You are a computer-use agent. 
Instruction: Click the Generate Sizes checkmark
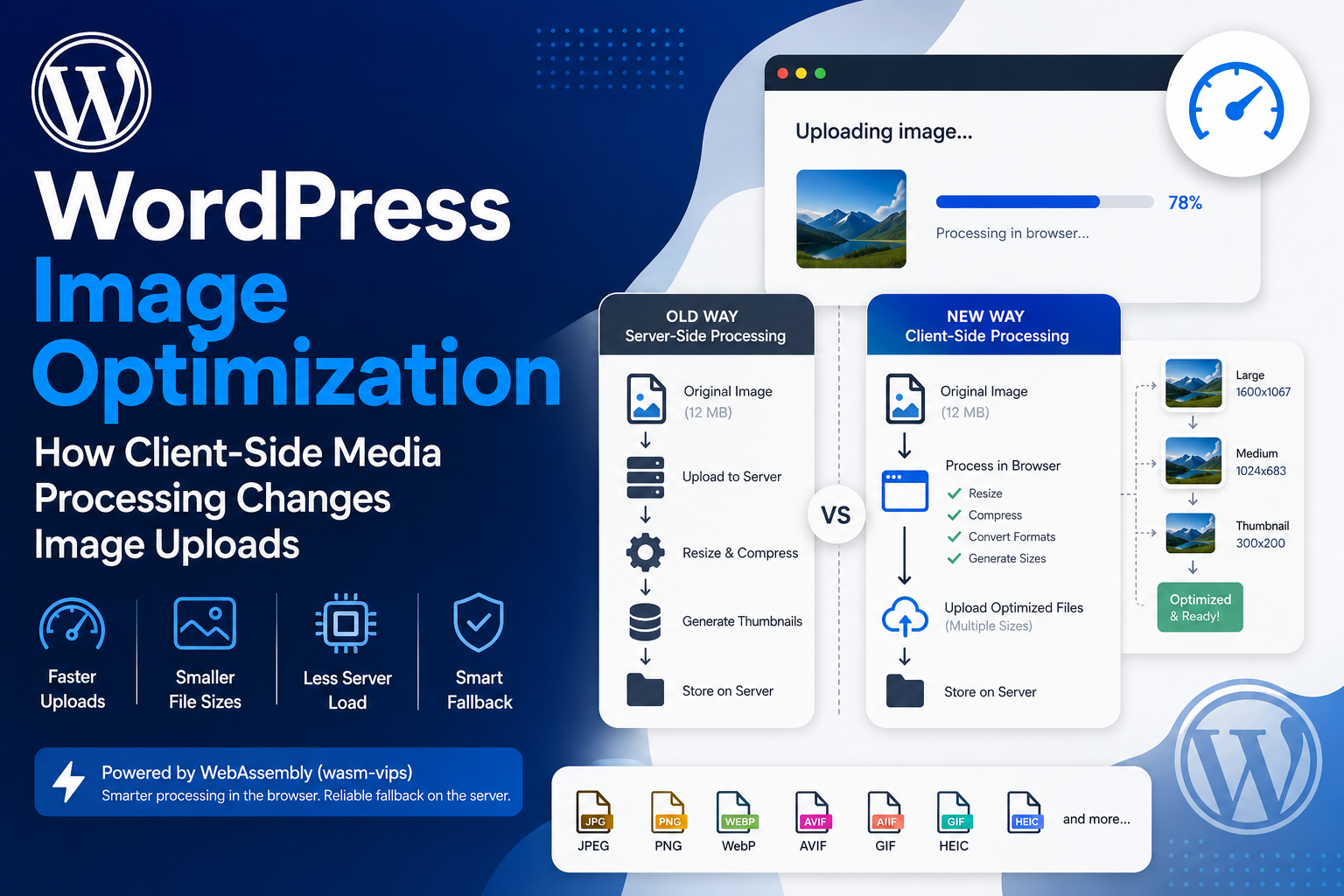coord(955,558)
